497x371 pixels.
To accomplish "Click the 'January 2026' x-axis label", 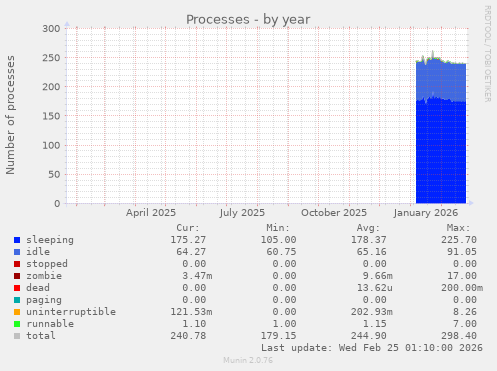I will pos(426,213).
